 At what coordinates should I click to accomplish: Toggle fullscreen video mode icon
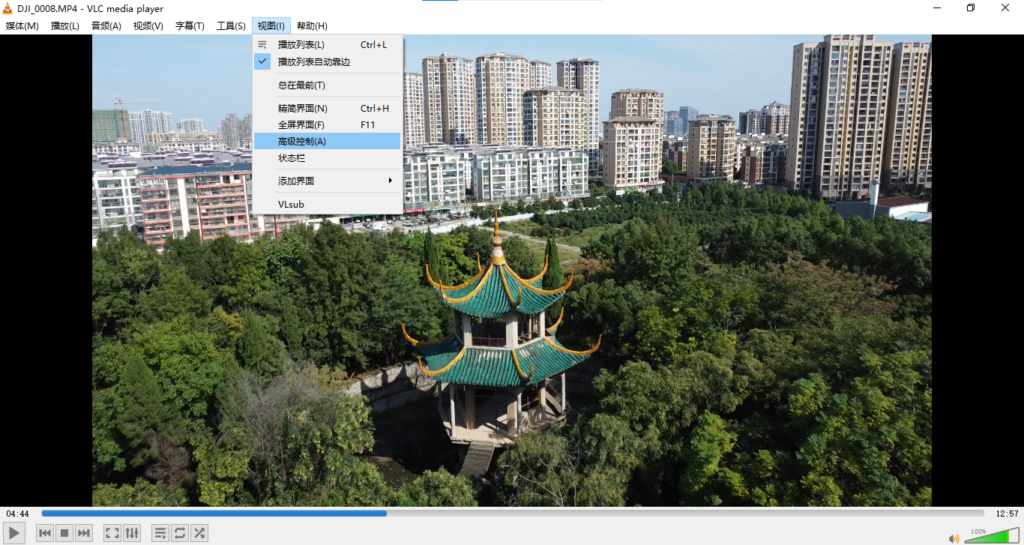(x=112, y=533)
